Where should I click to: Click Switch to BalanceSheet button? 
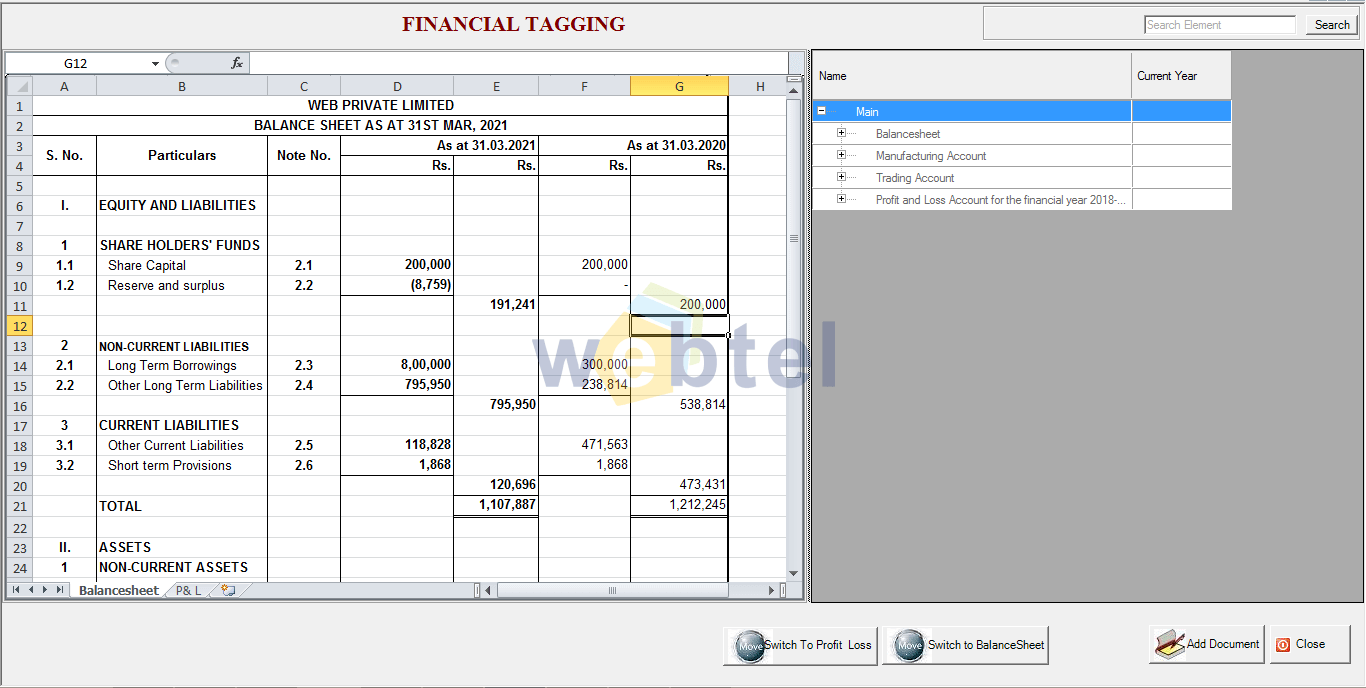966,645
